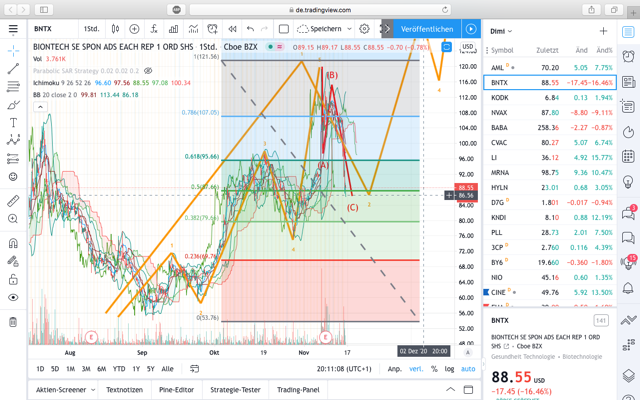Open indicator templates

[x=193, y=29]
